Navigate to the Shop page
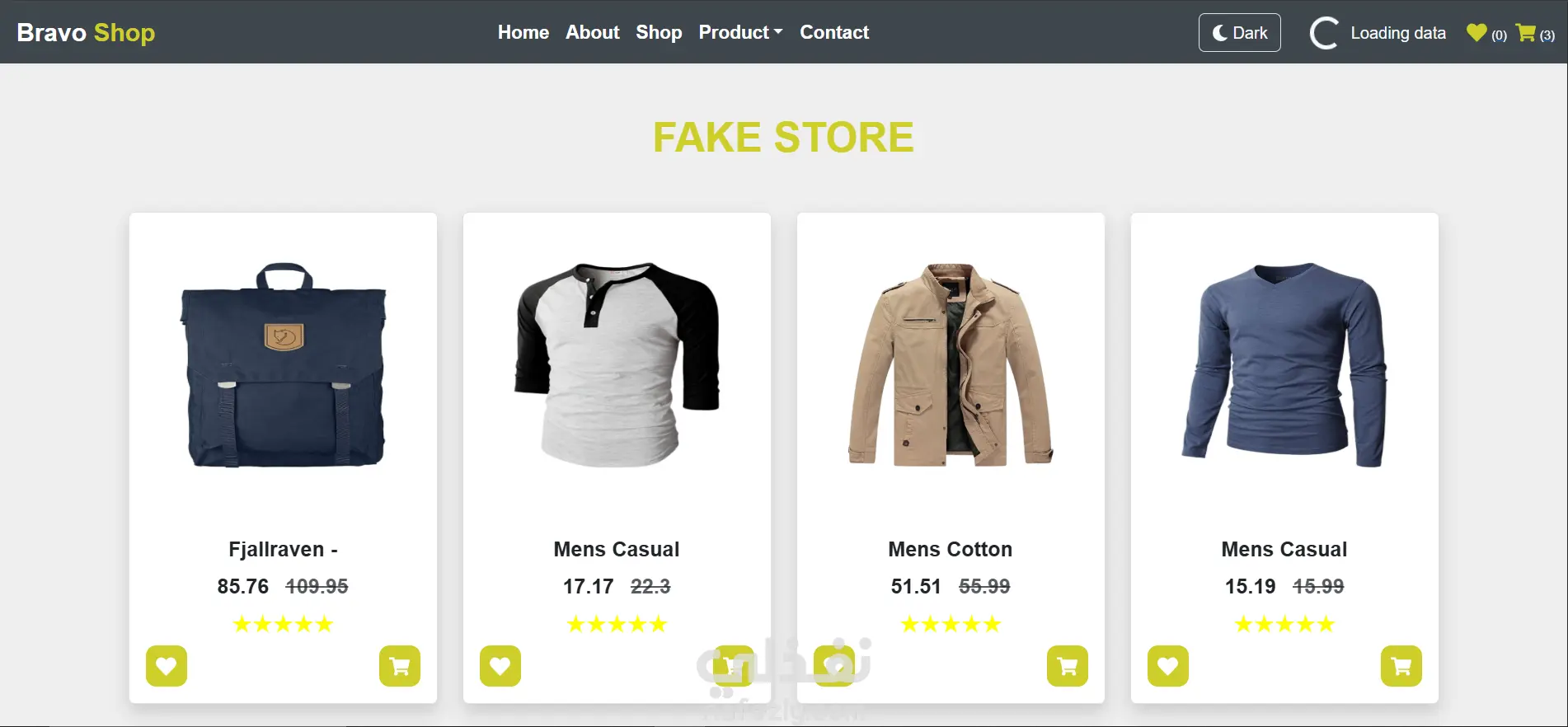 click(659, 32)
